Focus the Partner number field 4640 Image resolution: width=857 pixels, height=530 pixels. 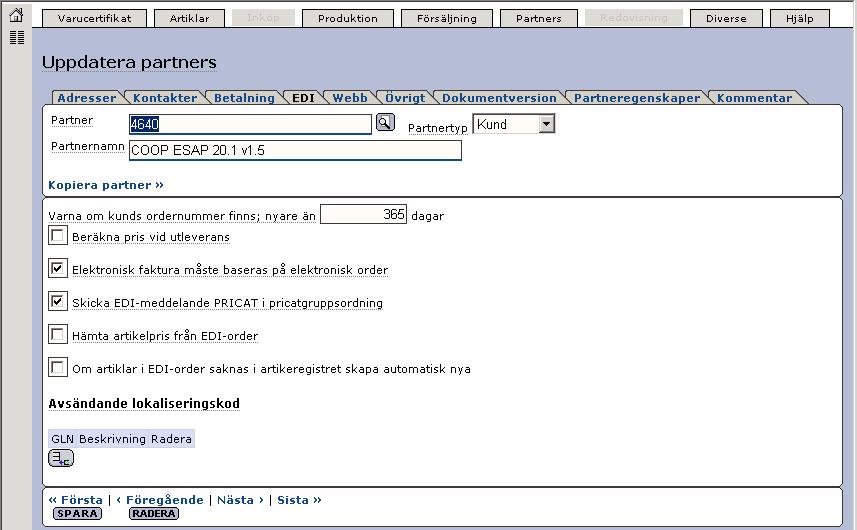[x=250, y=124]
